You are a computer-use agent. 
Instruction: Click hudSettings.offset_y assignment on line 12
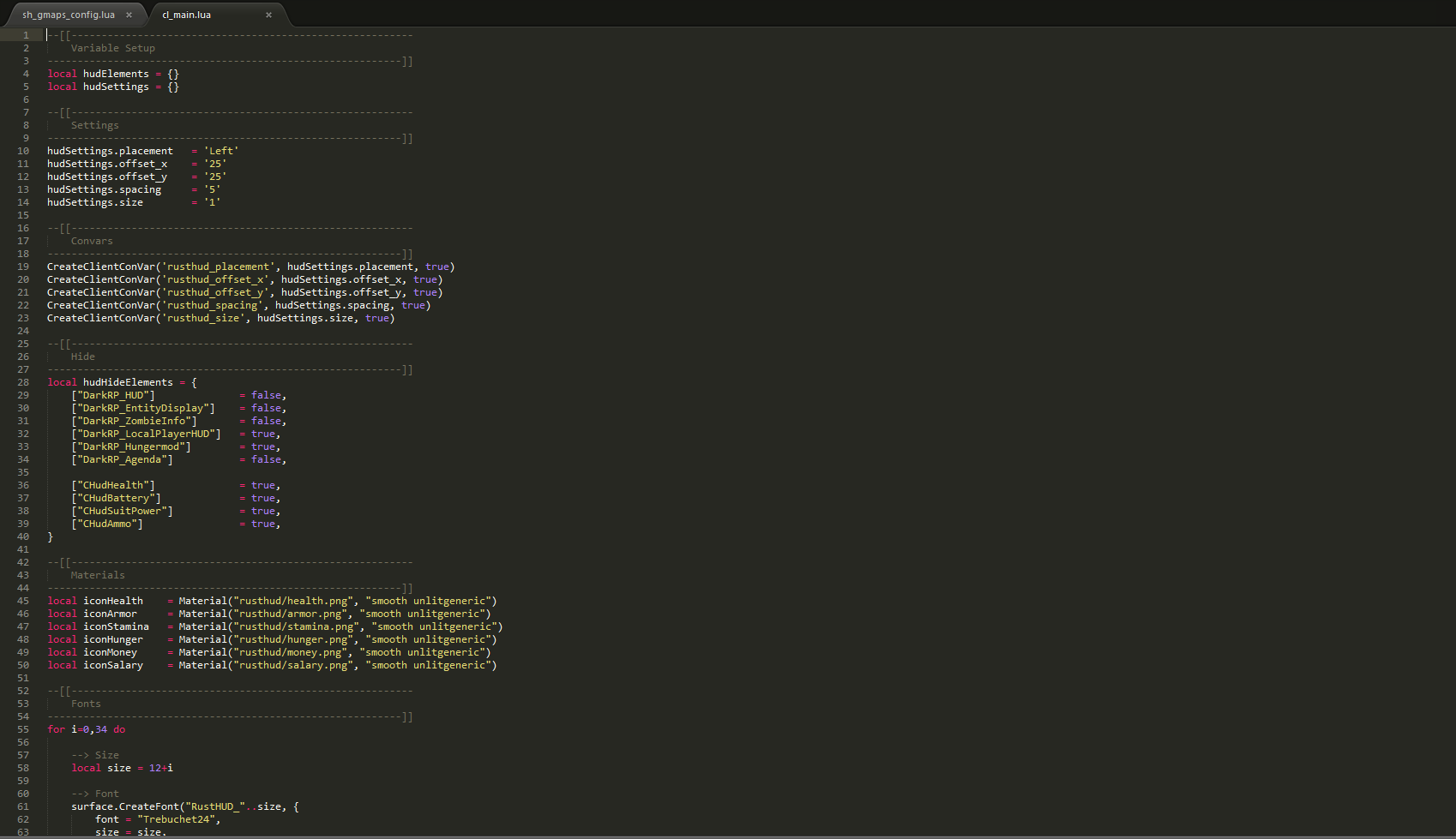pyautogui.click(x=137, y=177)
